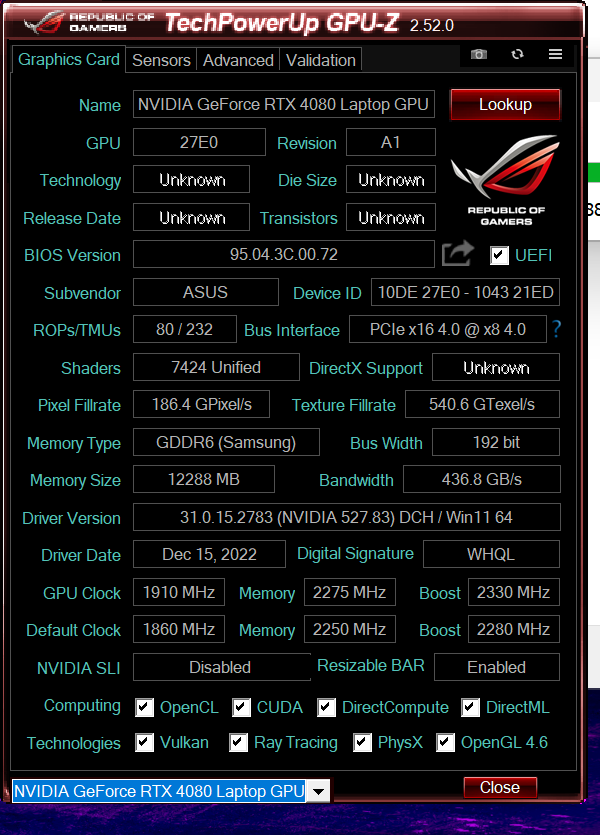Toggle the UEFI checkbox
The width and height of the screenshot is (600, 835).
tap(499, 256)
